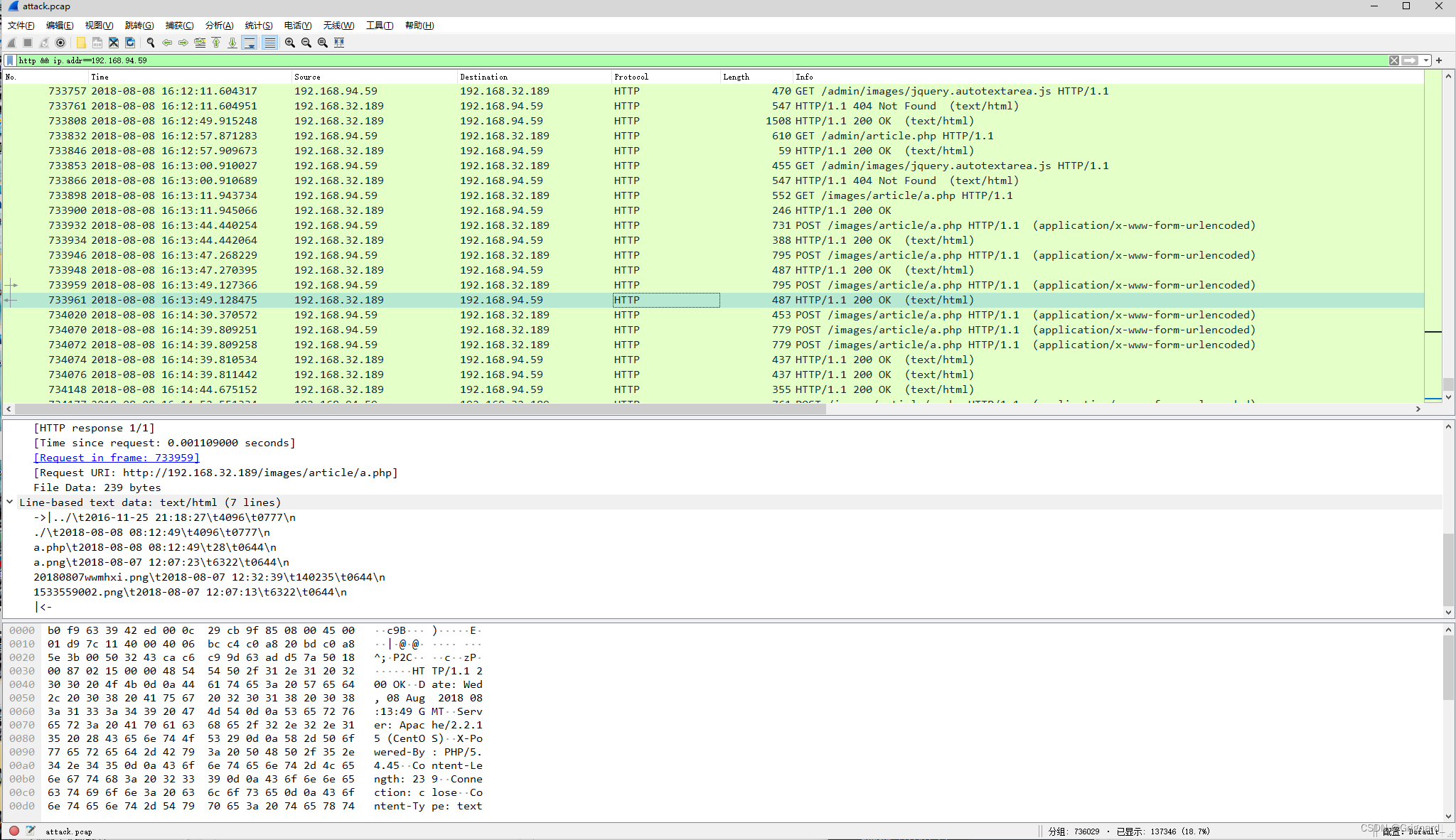Viewport: 1456px width, 840px height.
Task: Click the stop capture square icon
Action: click(28, 43)
